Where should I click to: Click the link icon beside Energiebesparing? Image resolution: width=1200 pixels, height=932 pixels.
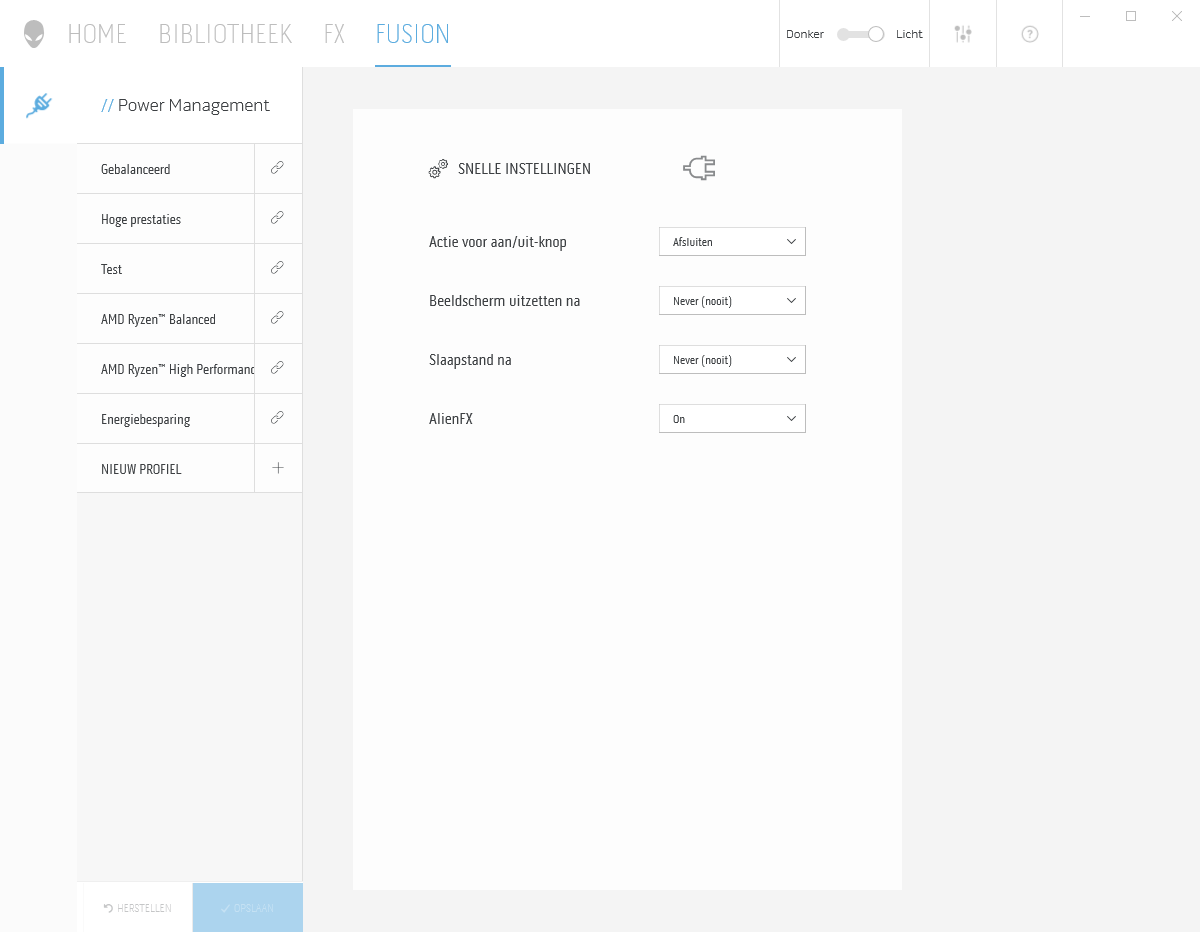click(278, 418)
